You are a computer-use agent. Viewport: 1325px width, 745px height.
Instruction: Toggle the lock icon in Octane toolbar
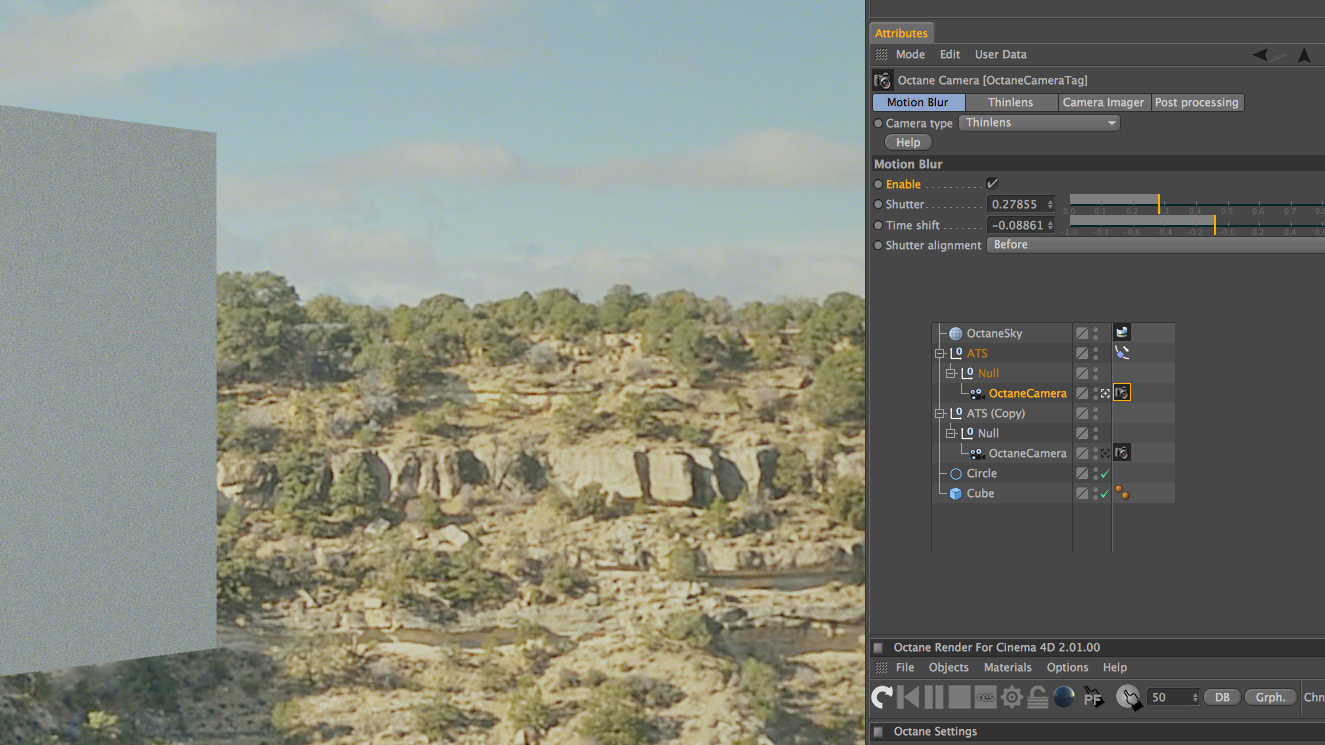(1038, 697)
